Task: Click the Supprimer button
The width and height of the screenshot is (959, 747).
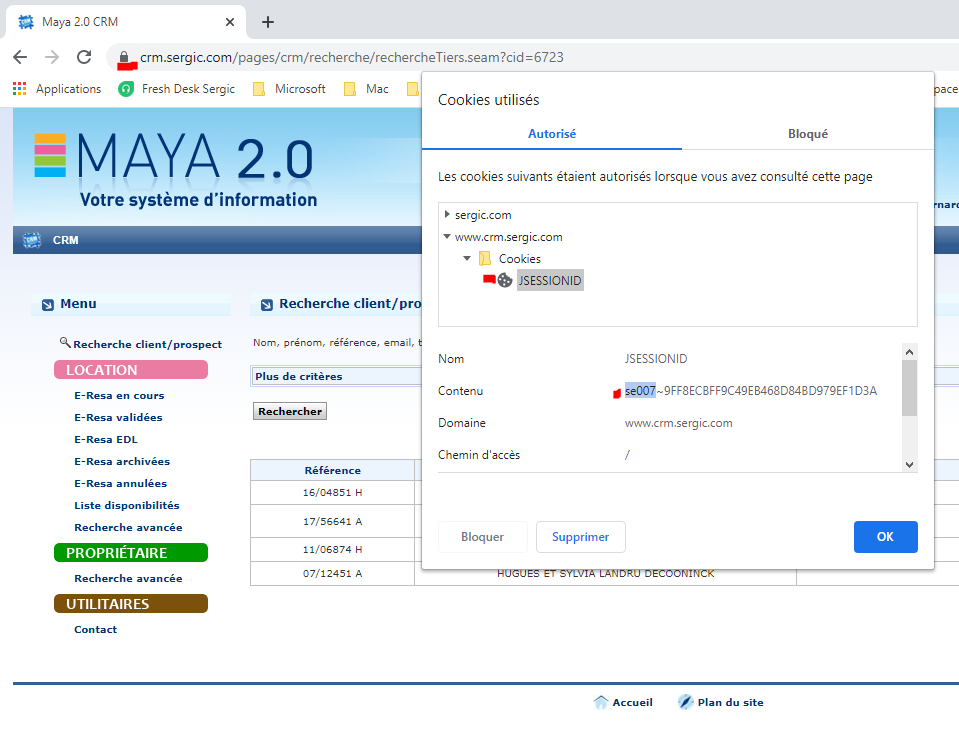Action: (x=580, y=537)
